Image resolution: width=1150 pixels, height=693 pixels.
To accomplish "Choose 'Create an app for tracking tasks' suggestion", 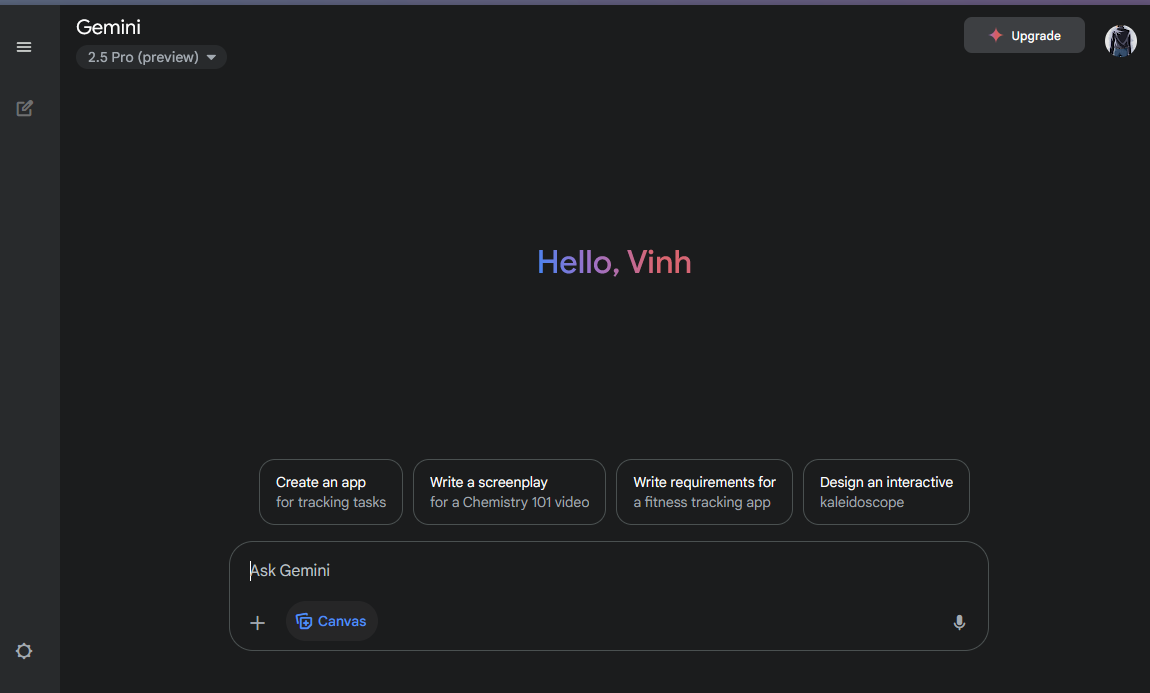I will pos(331,492).
